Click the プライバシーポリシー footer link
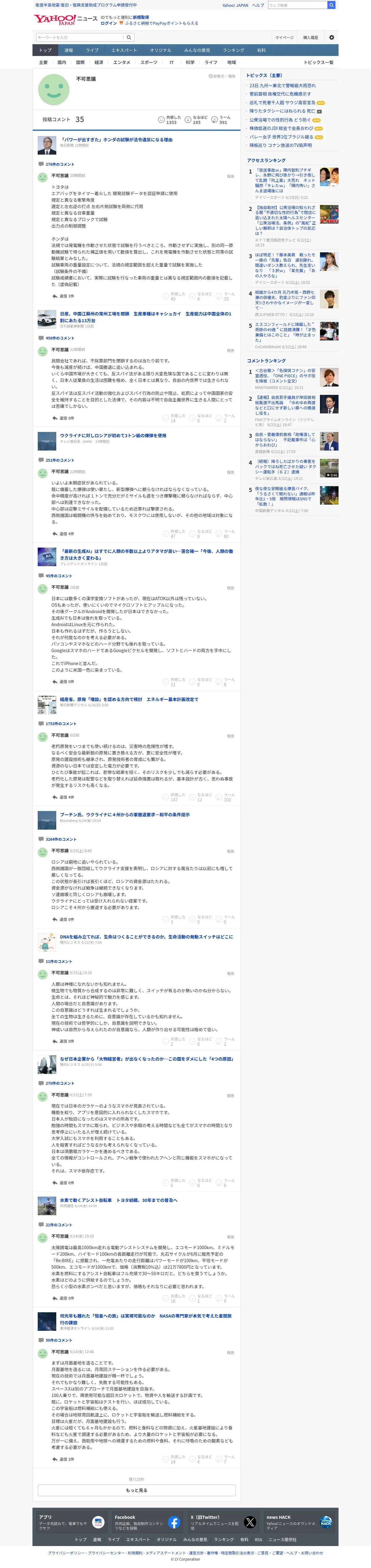Image resolution: width=371 pixels, height=1568 pixels. point(67,1552)
